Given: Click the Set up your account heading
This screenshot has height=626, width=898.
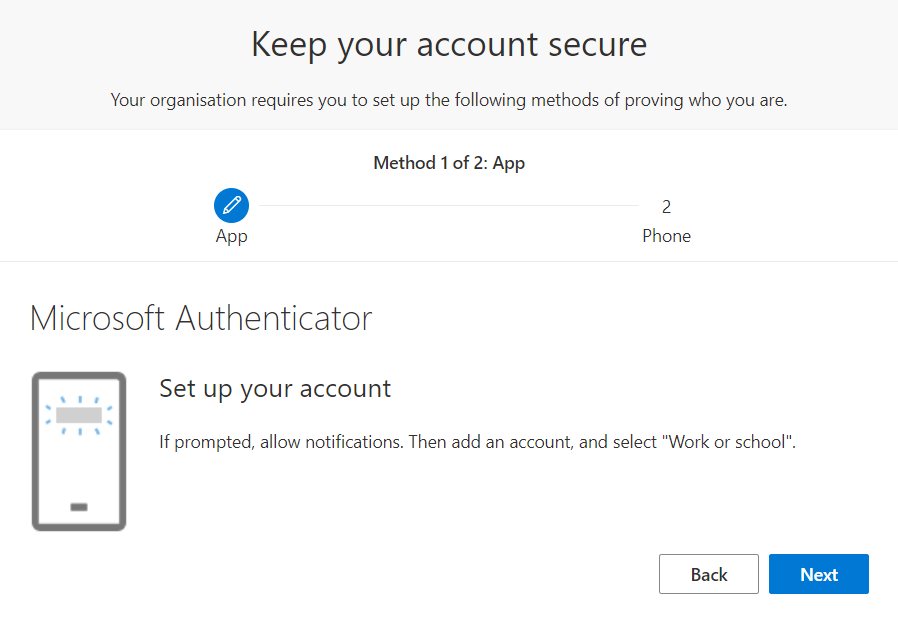Looking at the screenshot, I should [x=275, y=389].
